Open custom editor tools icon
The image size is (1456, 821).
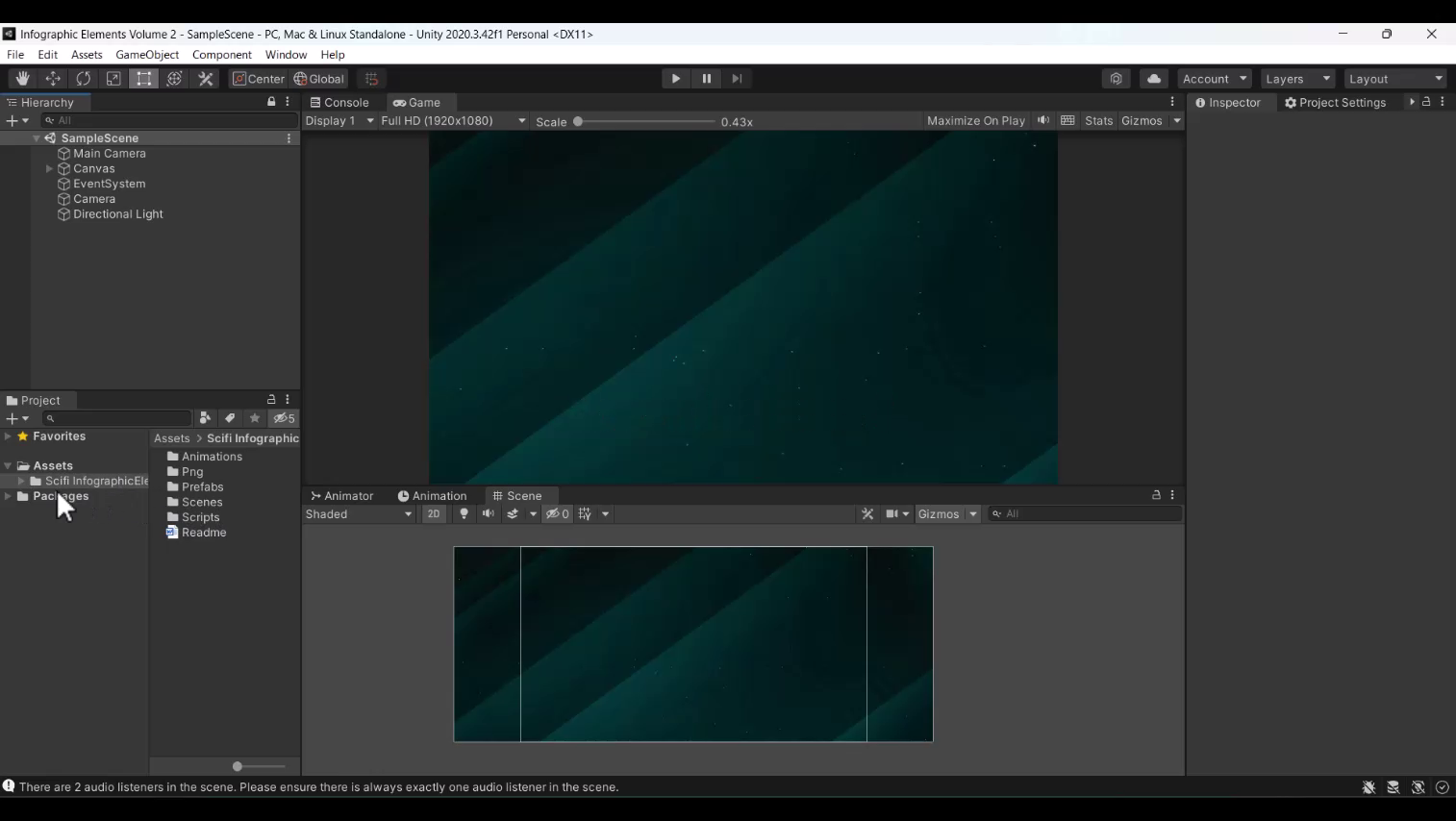[x=206, y=79]
